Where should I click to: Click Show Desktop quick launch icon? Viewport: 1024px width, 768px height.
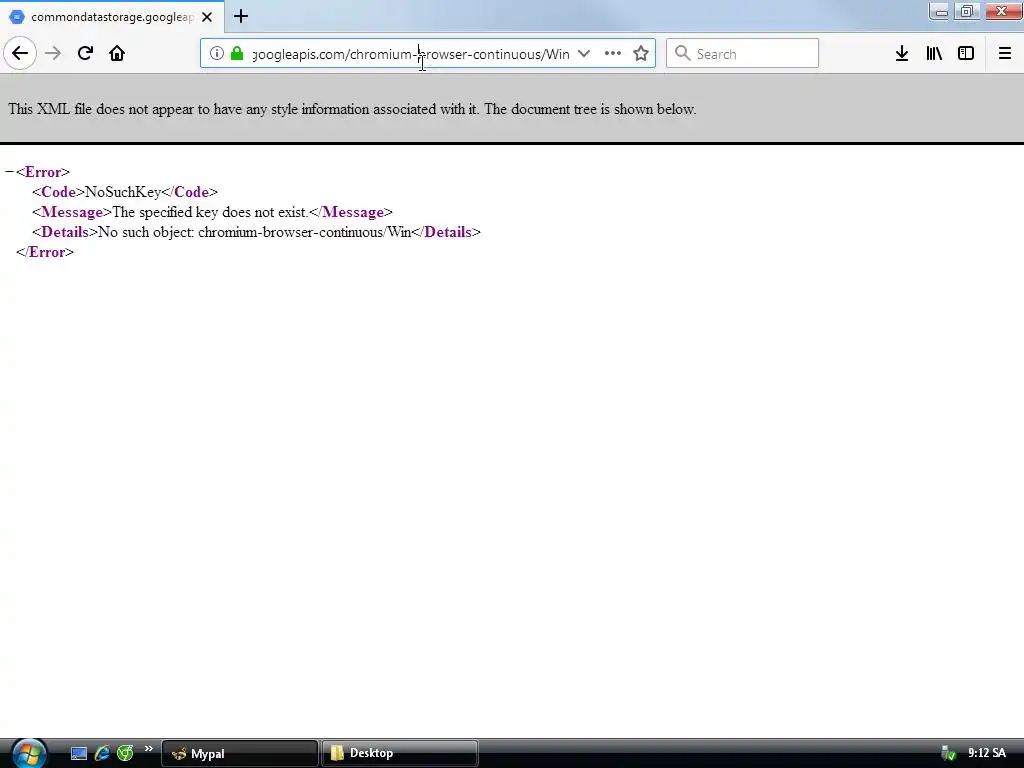78,753
